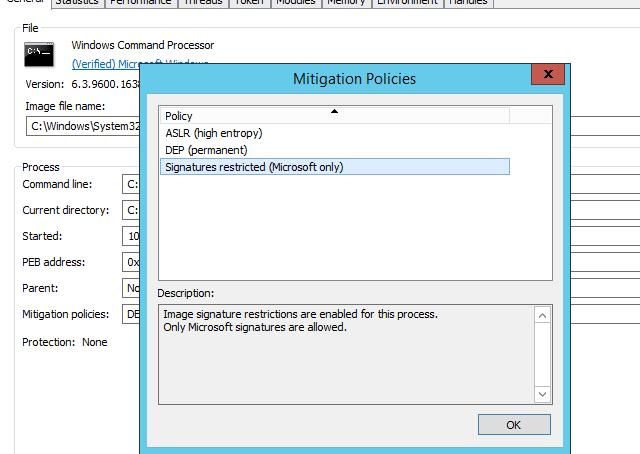Image resolution: width=640 pixels, height=454 pixels.
Task: Open the Memory tab
Action: 346,2
